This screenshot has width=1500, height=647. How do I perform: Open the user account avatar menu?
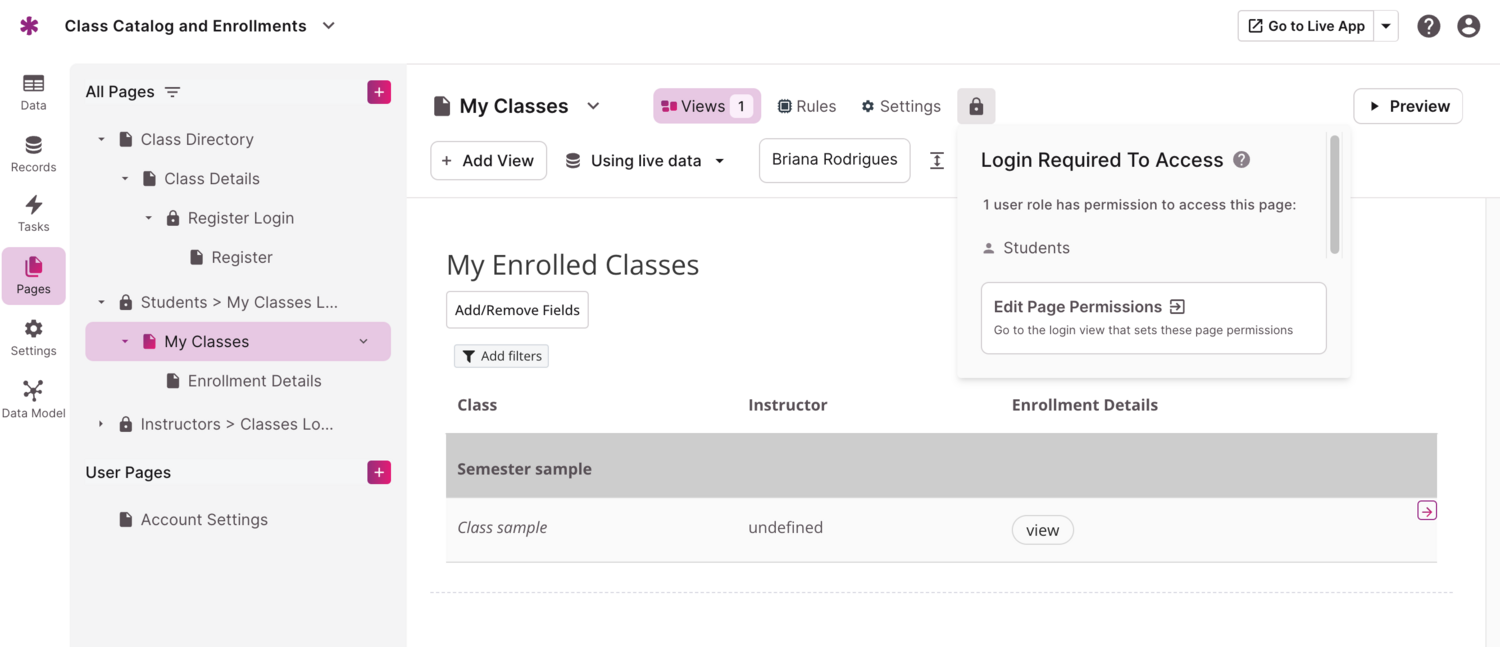coord(1468,26)
